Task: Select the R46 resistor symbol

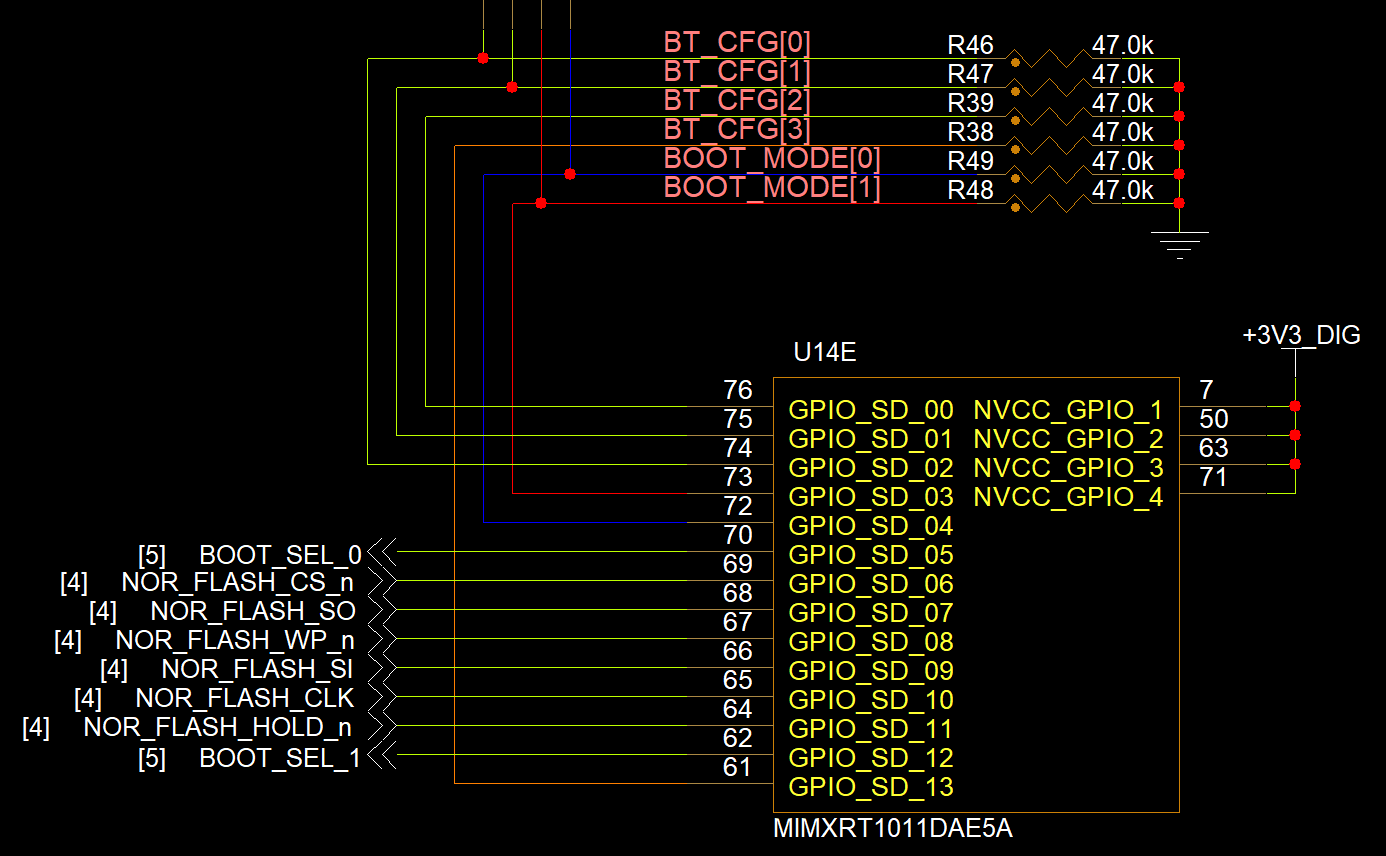Action: pyautogui.click(x=1049, y=59)
